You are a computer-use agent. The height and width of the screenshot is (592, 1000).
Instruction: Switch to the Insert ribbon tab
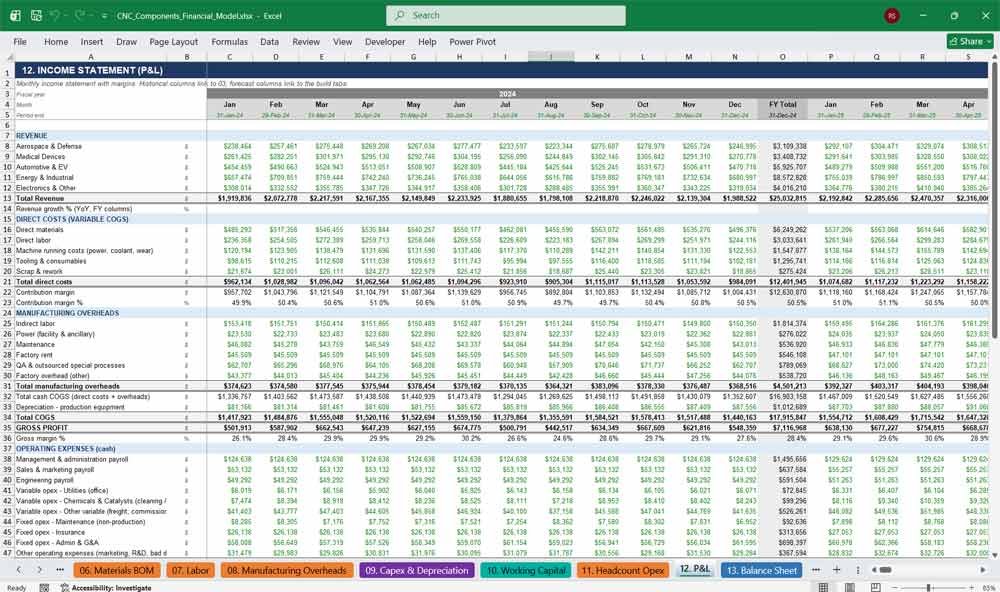pos(92,41)
